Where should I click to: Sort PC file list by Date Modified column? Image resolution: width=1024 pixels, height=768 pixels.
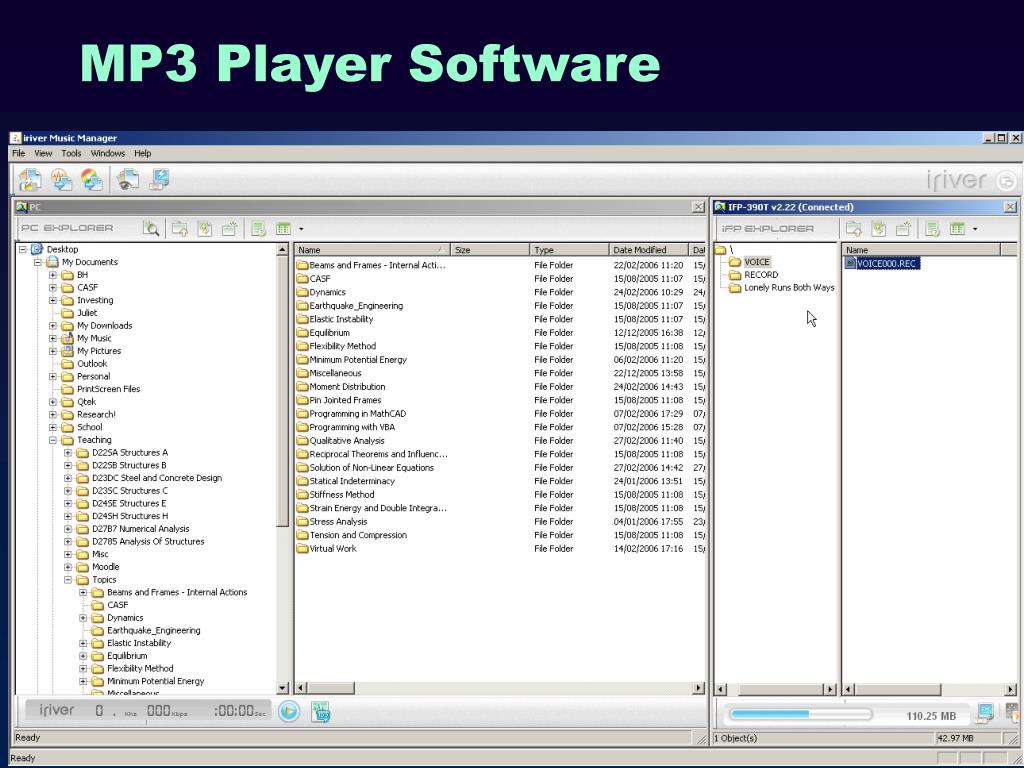(x=649, y=250)
